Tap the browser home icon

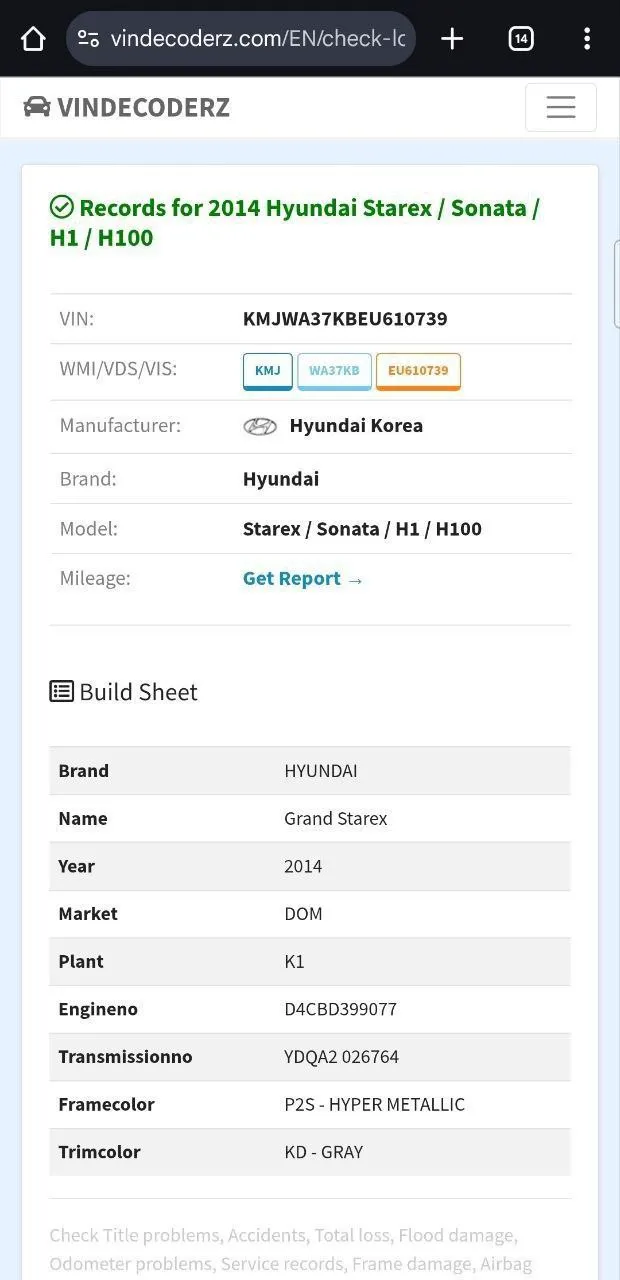[33, 39]
